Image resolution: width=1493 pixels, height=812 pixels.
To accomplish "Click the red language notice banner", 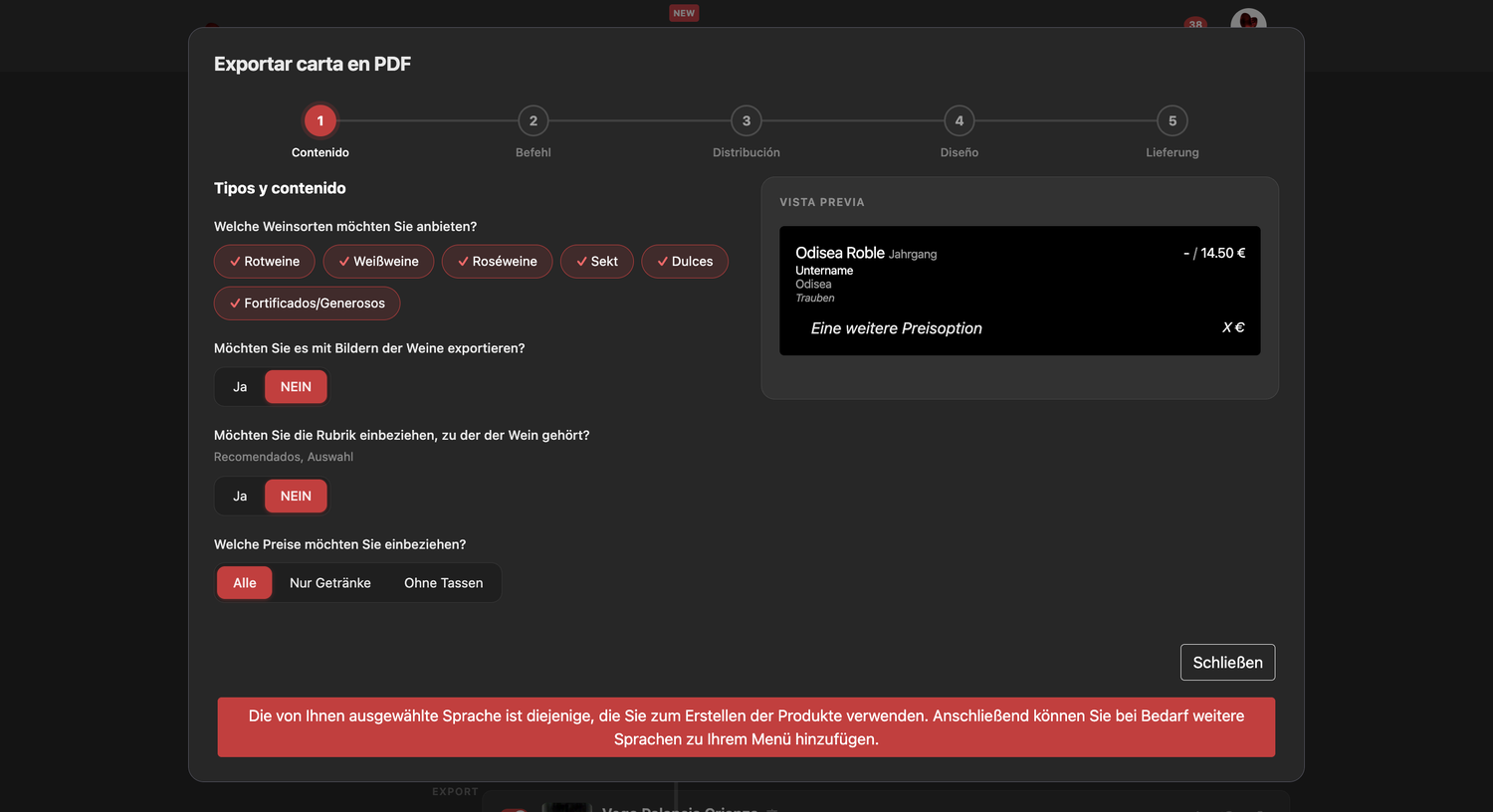I will tap(746, 727).
